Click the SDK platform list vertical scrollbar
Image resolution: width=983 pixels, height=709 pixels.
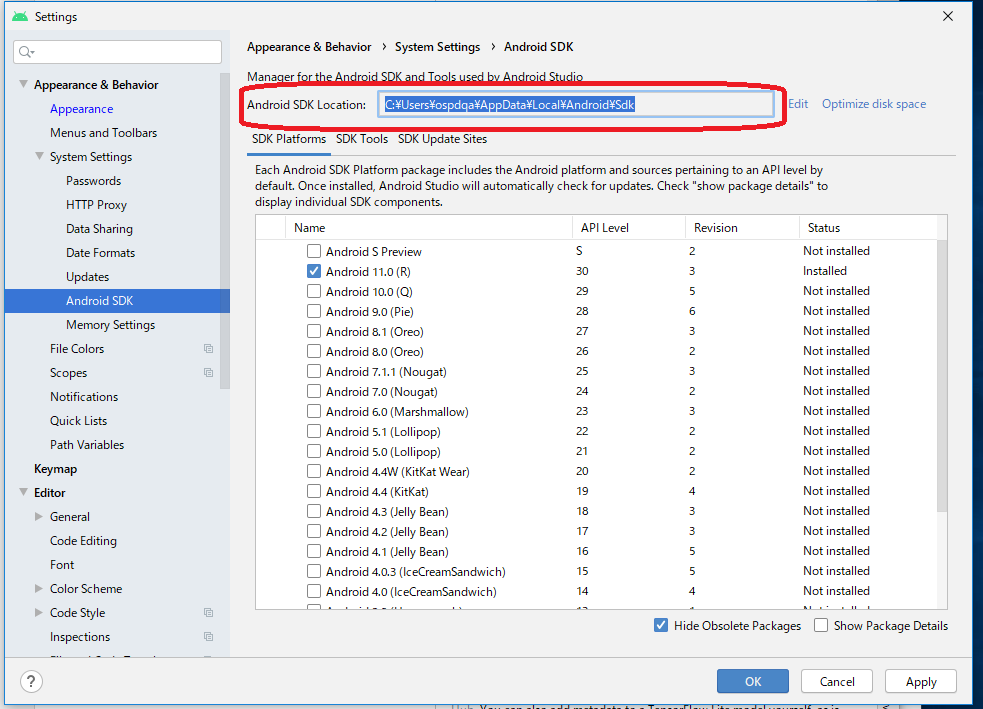(x=942, y=376)
